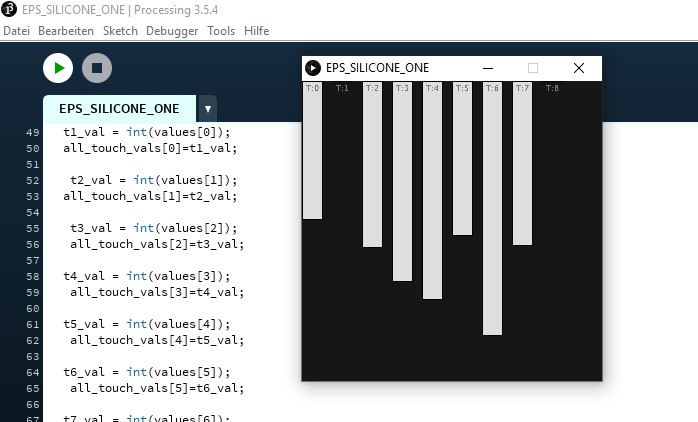Click the T:6 bar in sketch window
Image resolution: width=698 pixels, height=422 pixels.
click(x=492, y=208)
